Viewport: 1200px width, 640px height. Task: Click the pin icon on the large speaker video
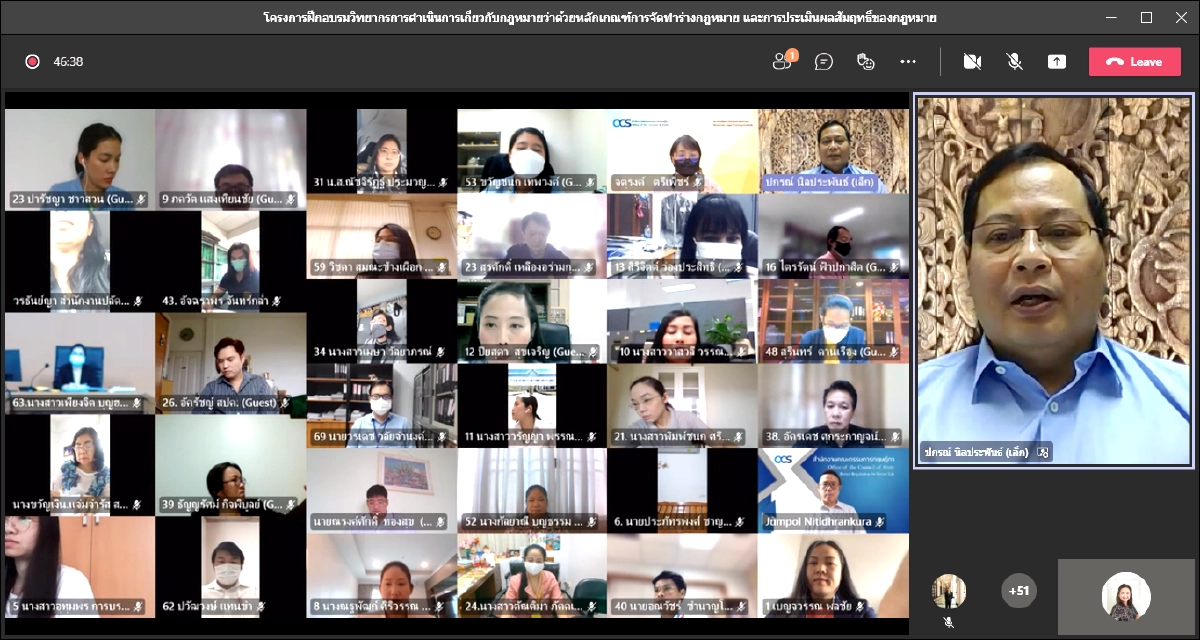1043,452
